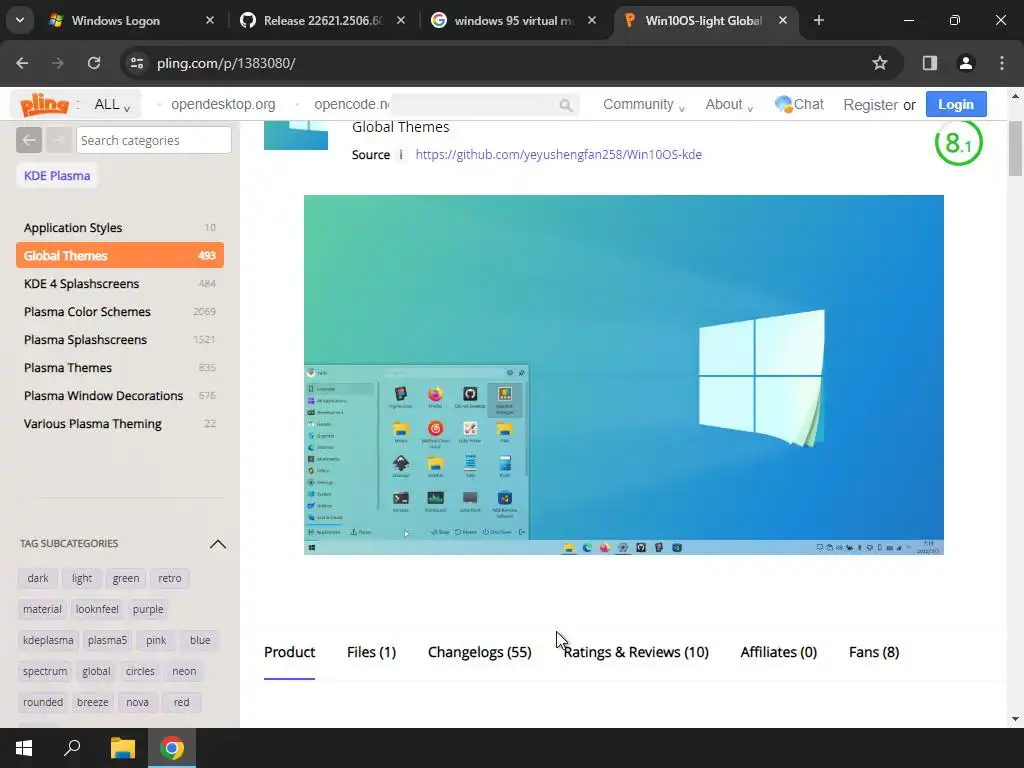This screenshot has height=768, width=1024.
Task: Open the Chat link
Action: point(799,104)
